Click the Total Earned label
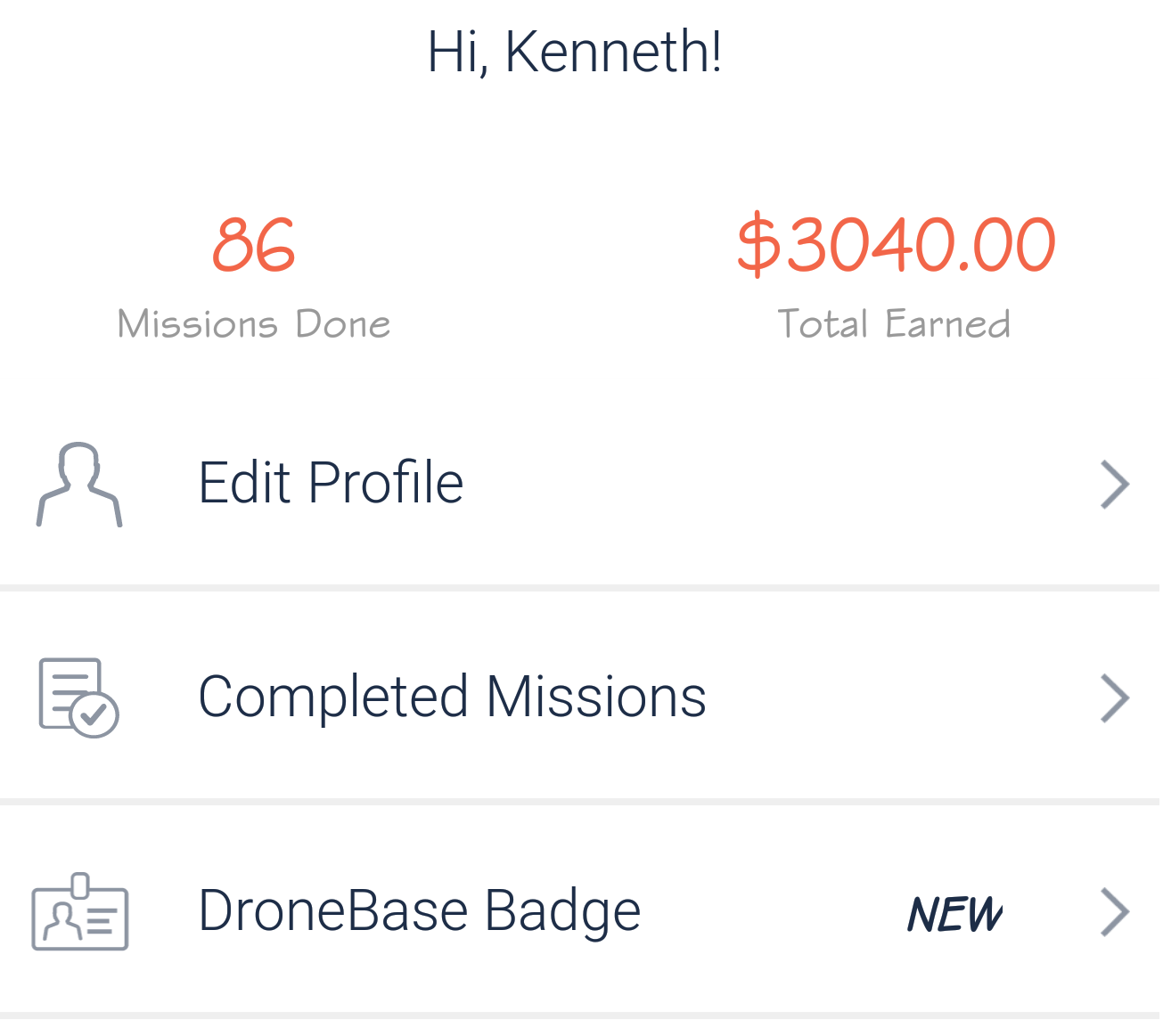The height and width of the screenshot is (1036, 1163). click(894, 323)
